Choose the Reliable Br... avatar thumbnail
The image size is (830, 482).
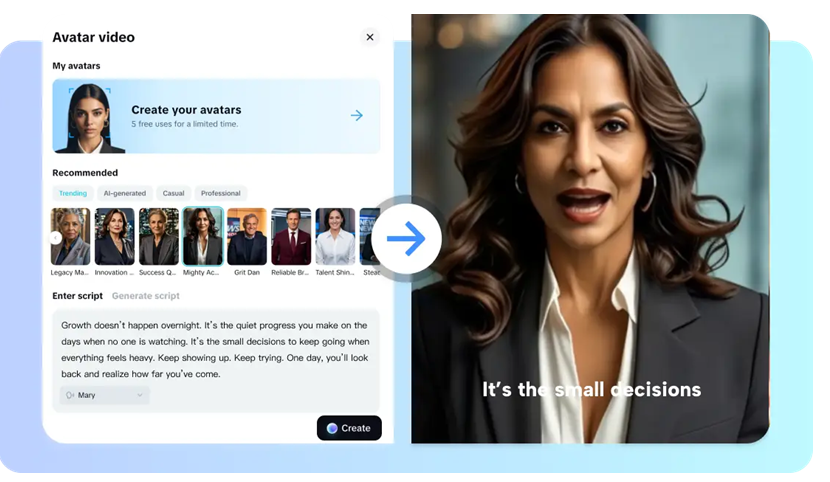(x=291, y=237)
